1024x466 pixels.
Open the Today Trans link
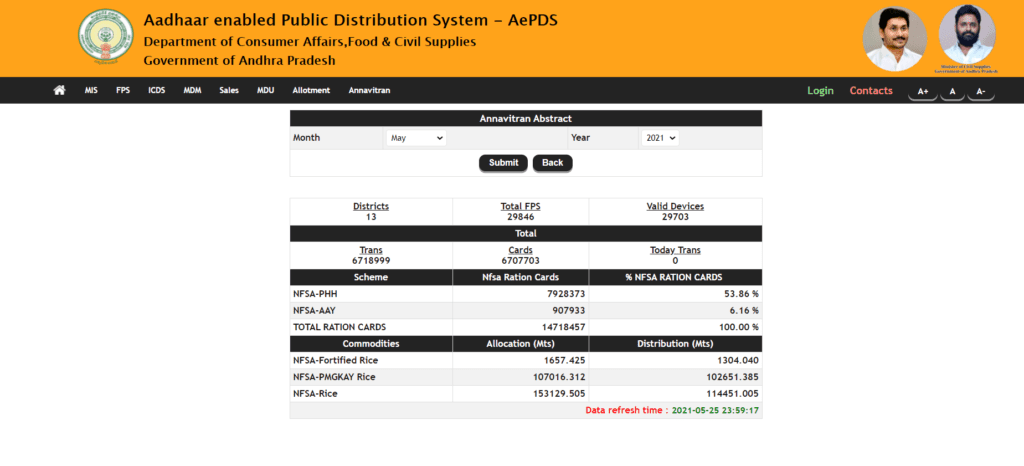675,250
